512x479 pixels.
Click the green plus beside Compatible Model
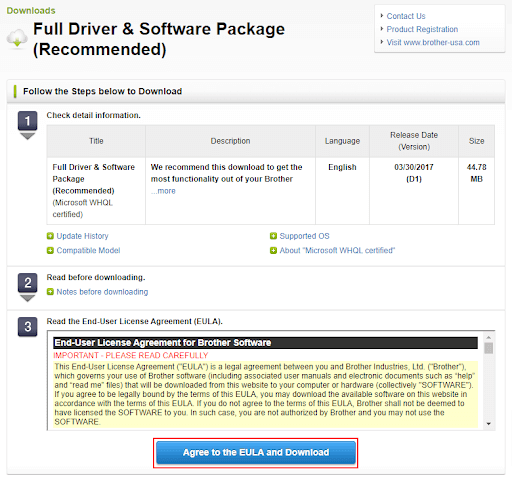click(x=50, y=250)
